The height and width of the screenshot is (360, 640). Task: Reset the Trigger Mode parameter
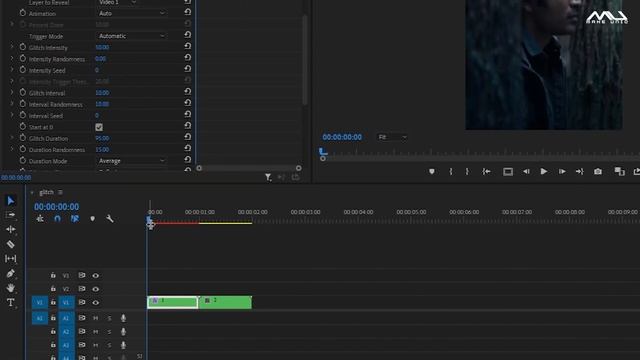(x=188, y=35)
